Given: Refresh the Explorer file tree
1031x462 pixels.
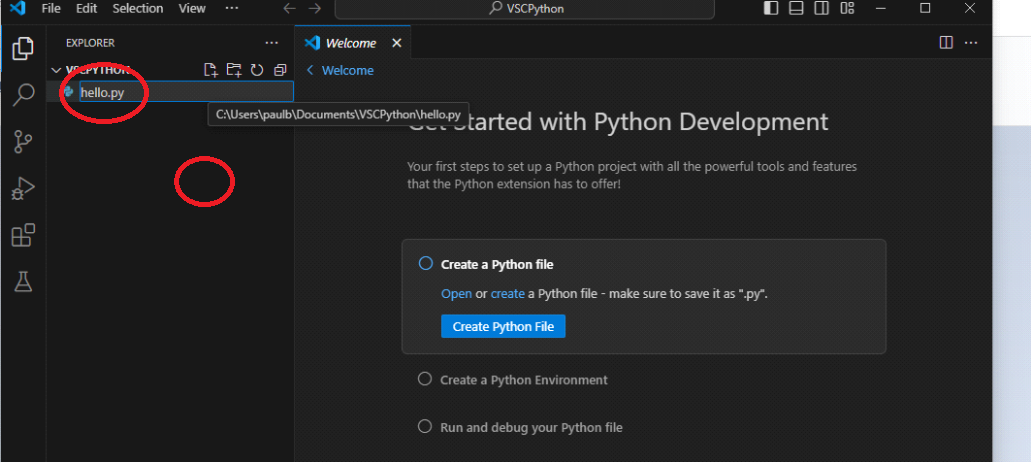Looking at the screenshot, I should point(257,70).
